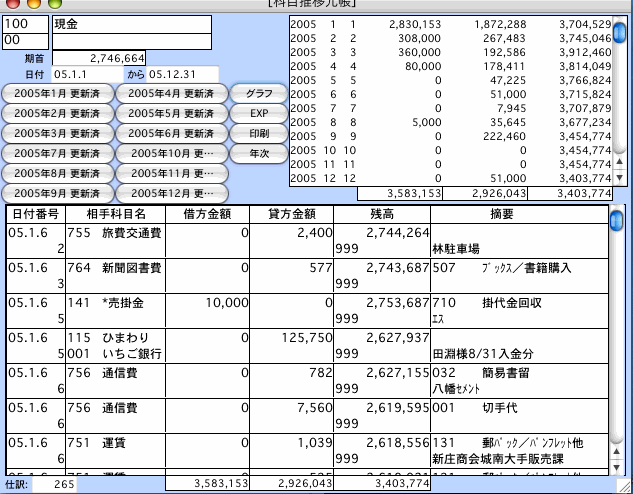
Task: Select the 2005年7月 更新済 month button
Action: pos(57,153)
